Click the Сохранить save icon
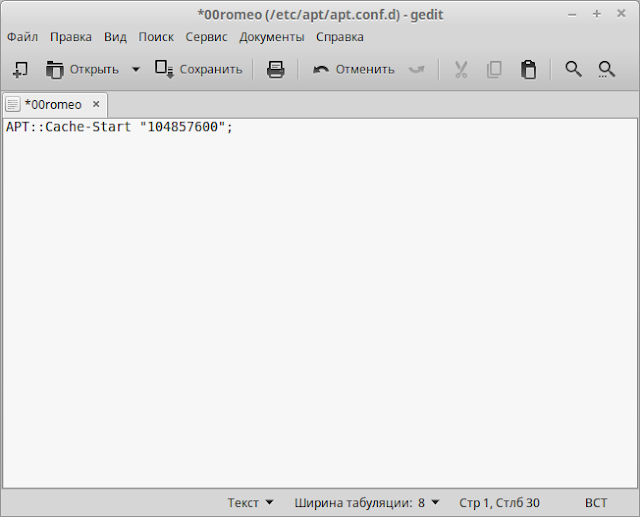Image resolution: width=640 pixels, height=517 pixels. [164, 69]
